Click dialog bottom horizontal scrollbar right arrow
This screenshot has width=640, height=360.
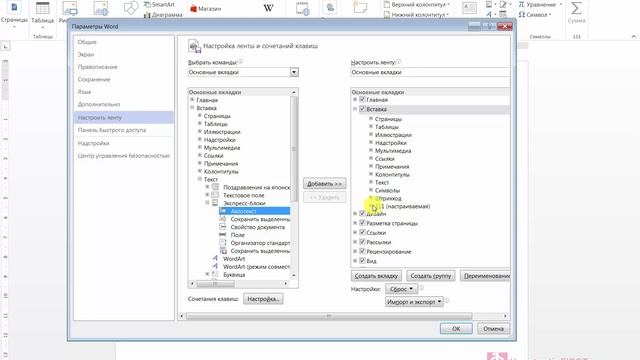tap(505, 316)
